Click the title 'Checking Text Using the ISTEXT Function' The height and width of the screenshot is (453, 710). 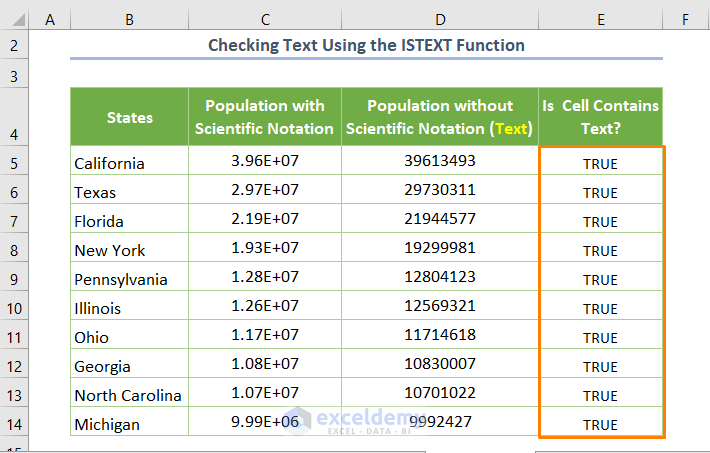[x=366, y=45]
